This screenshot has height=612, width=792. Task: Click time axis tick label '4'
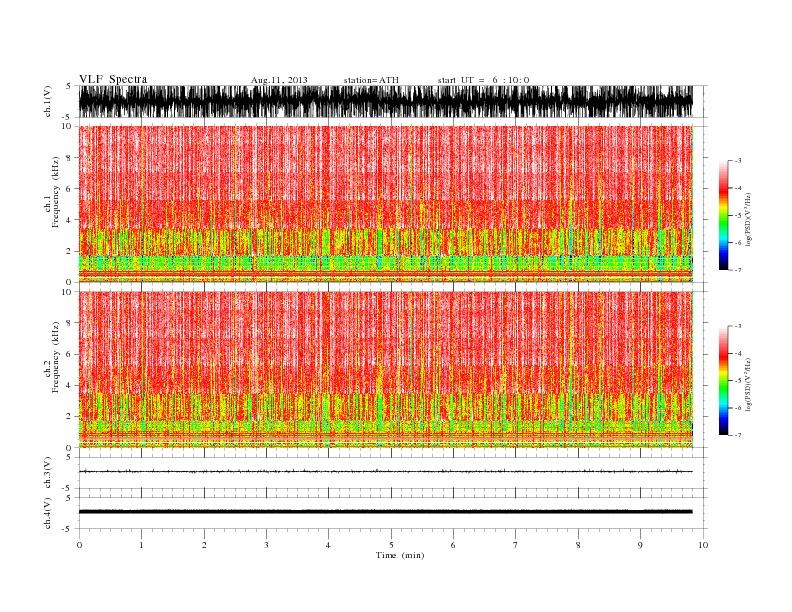[x=329, y=545]
